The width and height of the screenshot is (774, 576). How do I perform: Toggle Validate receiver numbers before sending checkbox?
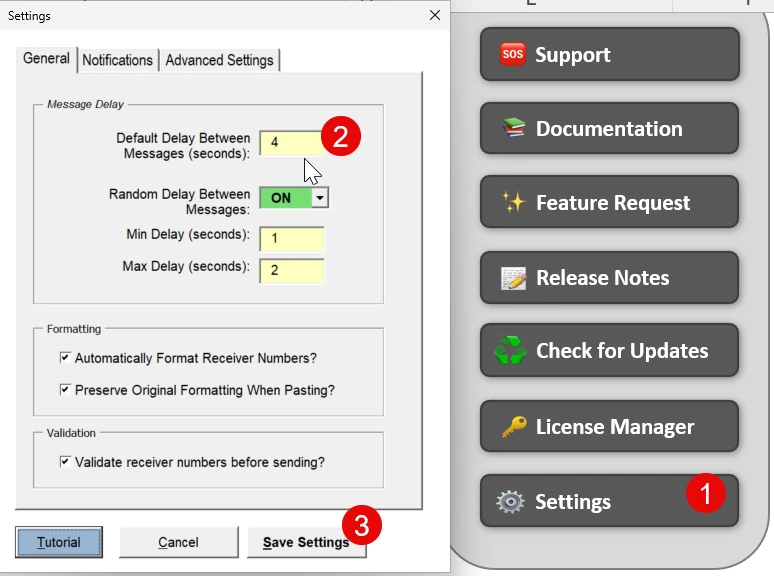65,461
